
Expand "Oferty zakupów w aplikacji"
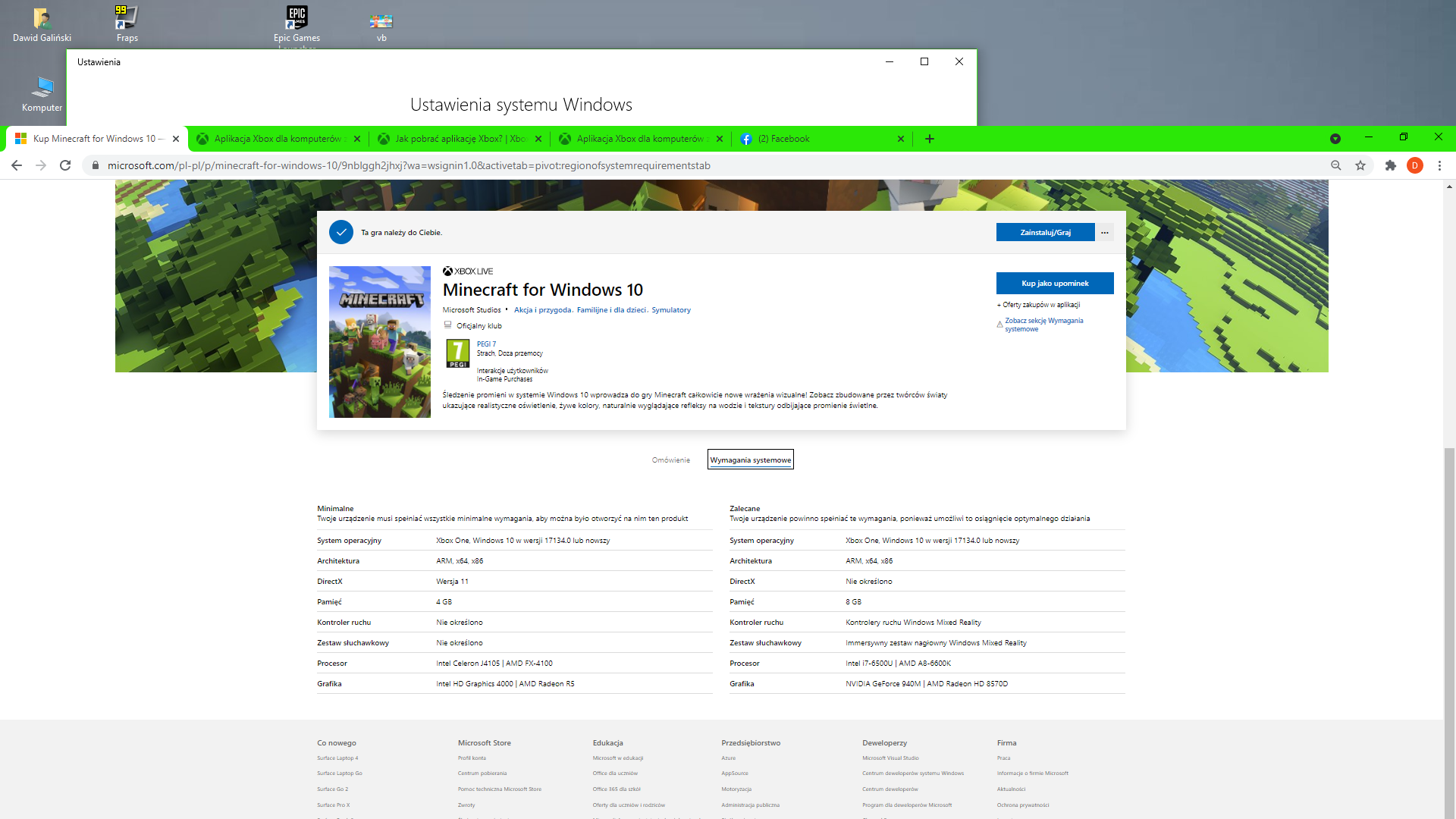[x=1039, y=304]
